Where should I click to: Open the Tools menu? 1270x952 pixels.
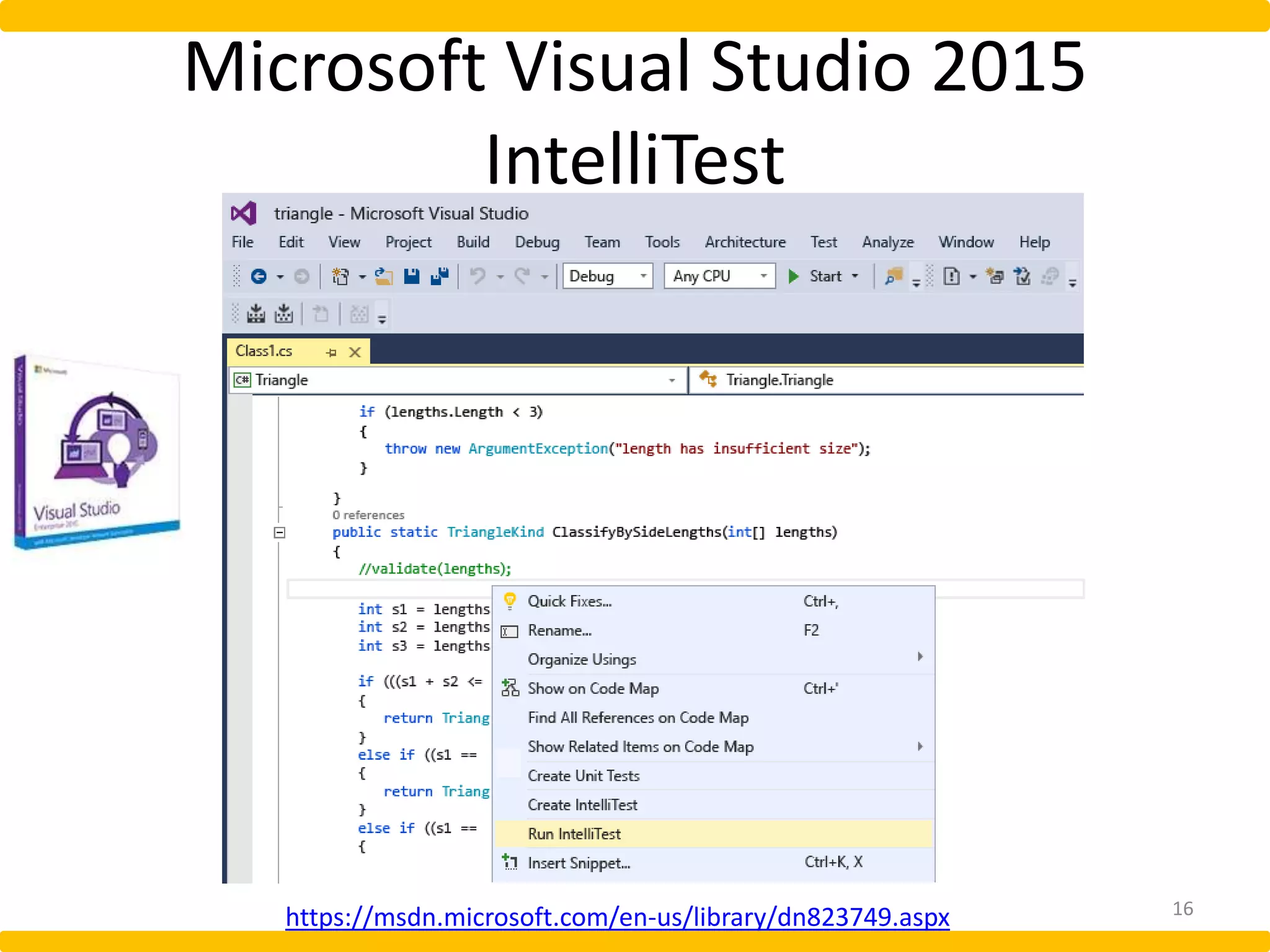tap(662, 242)
